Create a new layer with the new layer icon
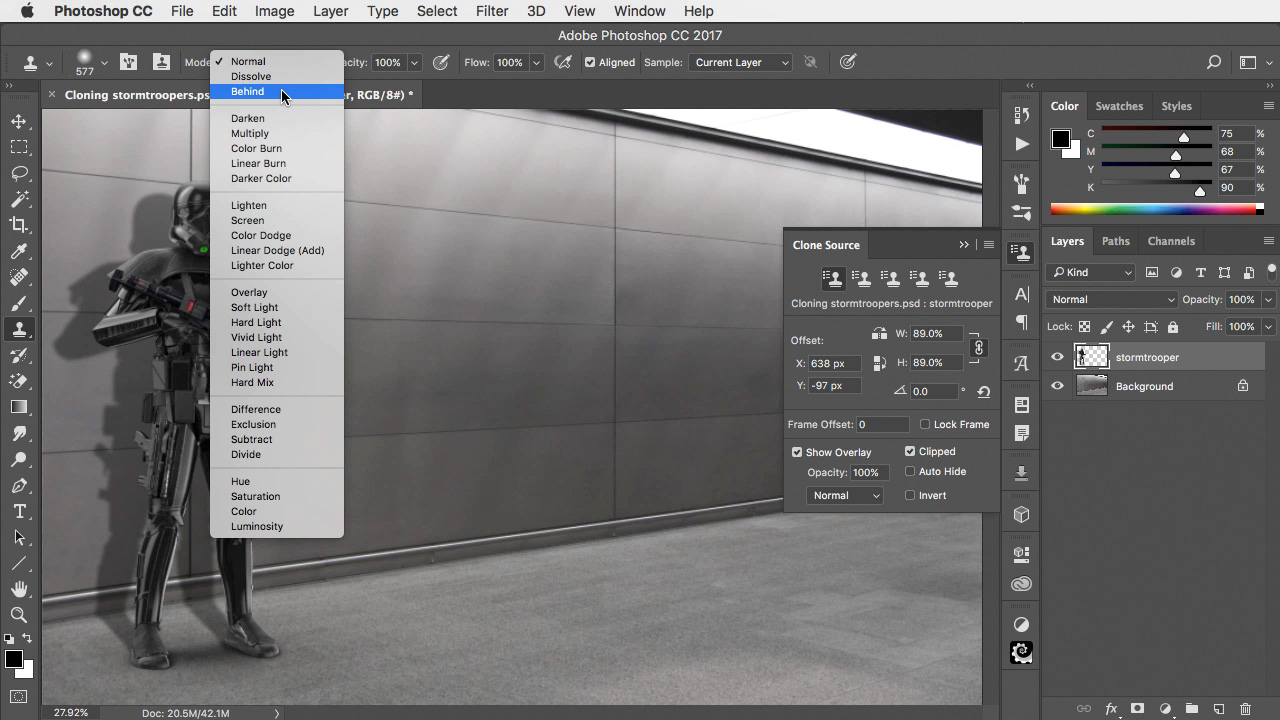This screenshot has width=1280, height=720. pyautogui.click(x=1218, y=709)
